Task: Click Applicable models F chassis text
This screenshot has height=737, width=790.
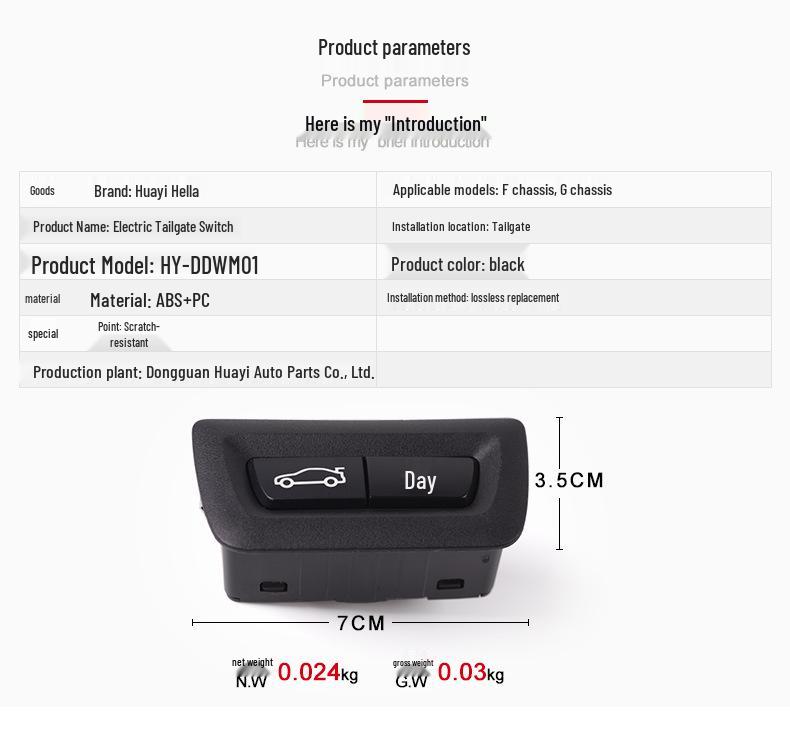Action: click(502, 190)
